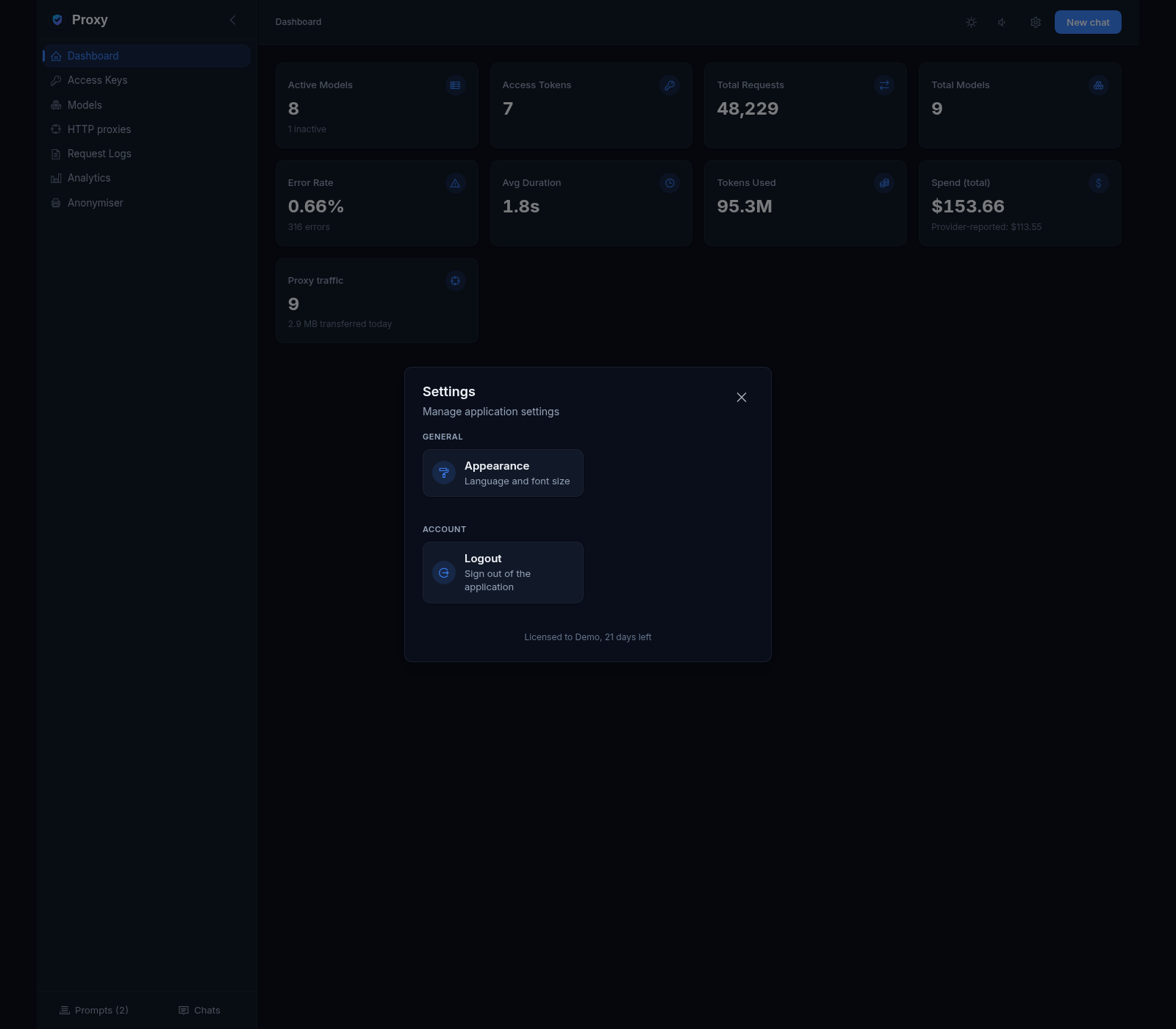
Task: Click the "1 inactive" text
Action: pos(307,129)
